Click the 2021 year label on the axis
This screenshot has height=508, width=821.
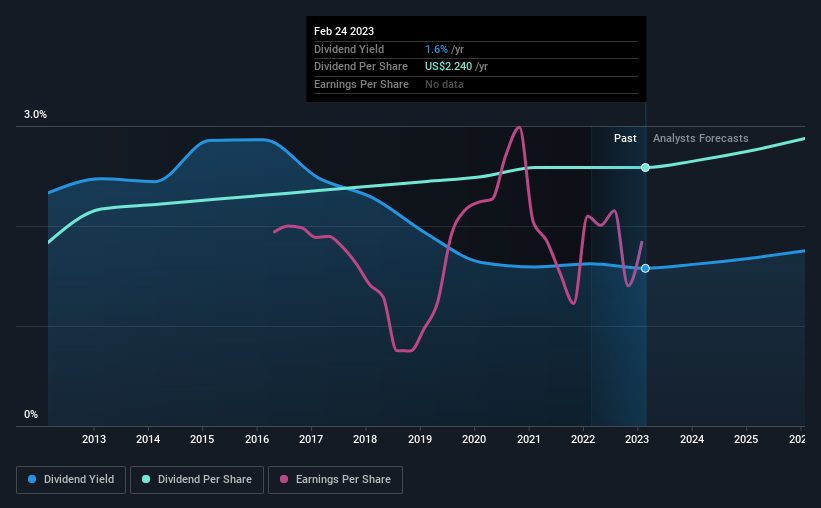pyautogui.click(x=529, y=439)
